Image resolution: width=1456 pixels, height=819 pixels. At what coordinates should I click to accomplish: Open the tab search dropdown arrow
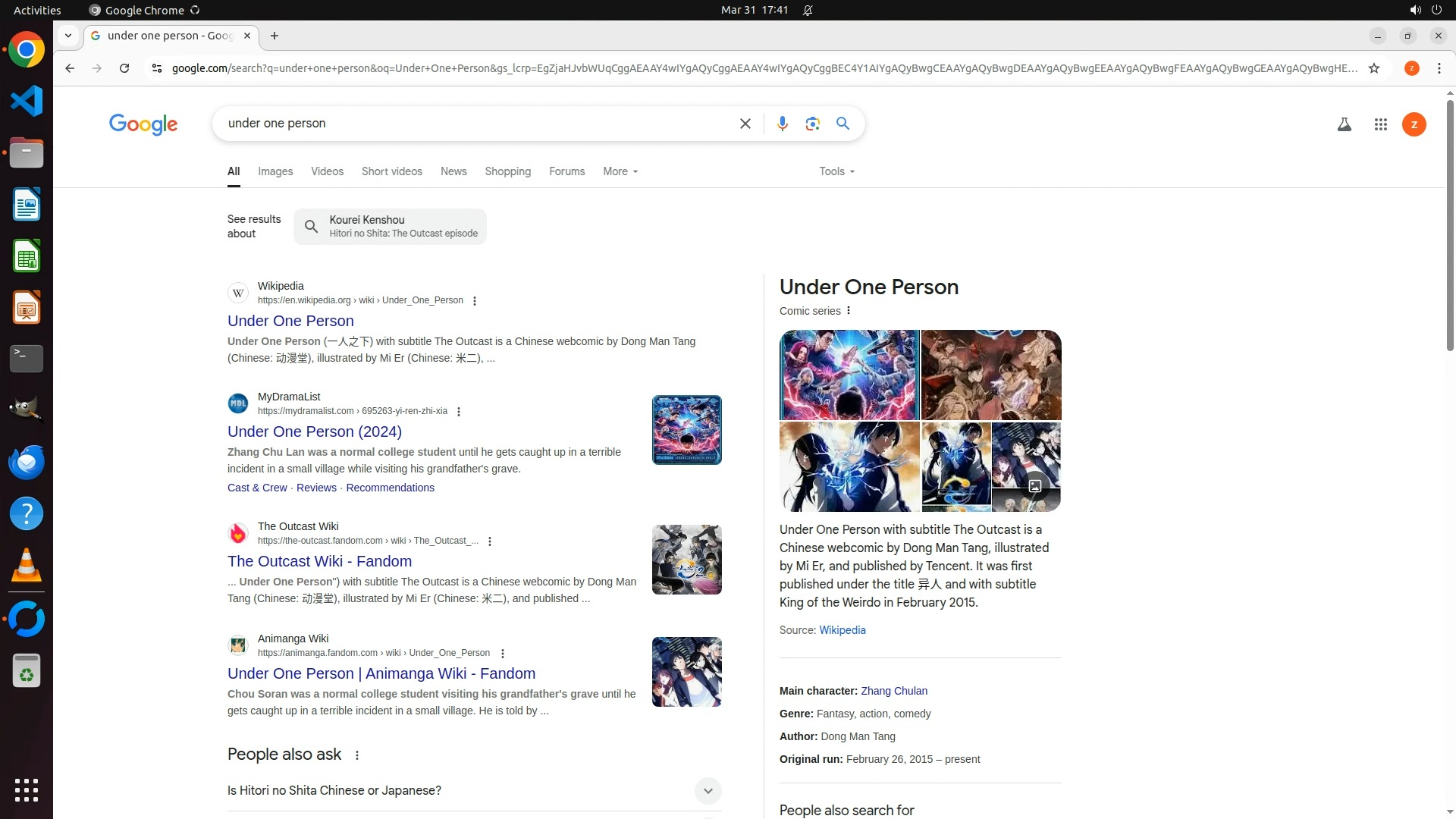pos(68,36)
